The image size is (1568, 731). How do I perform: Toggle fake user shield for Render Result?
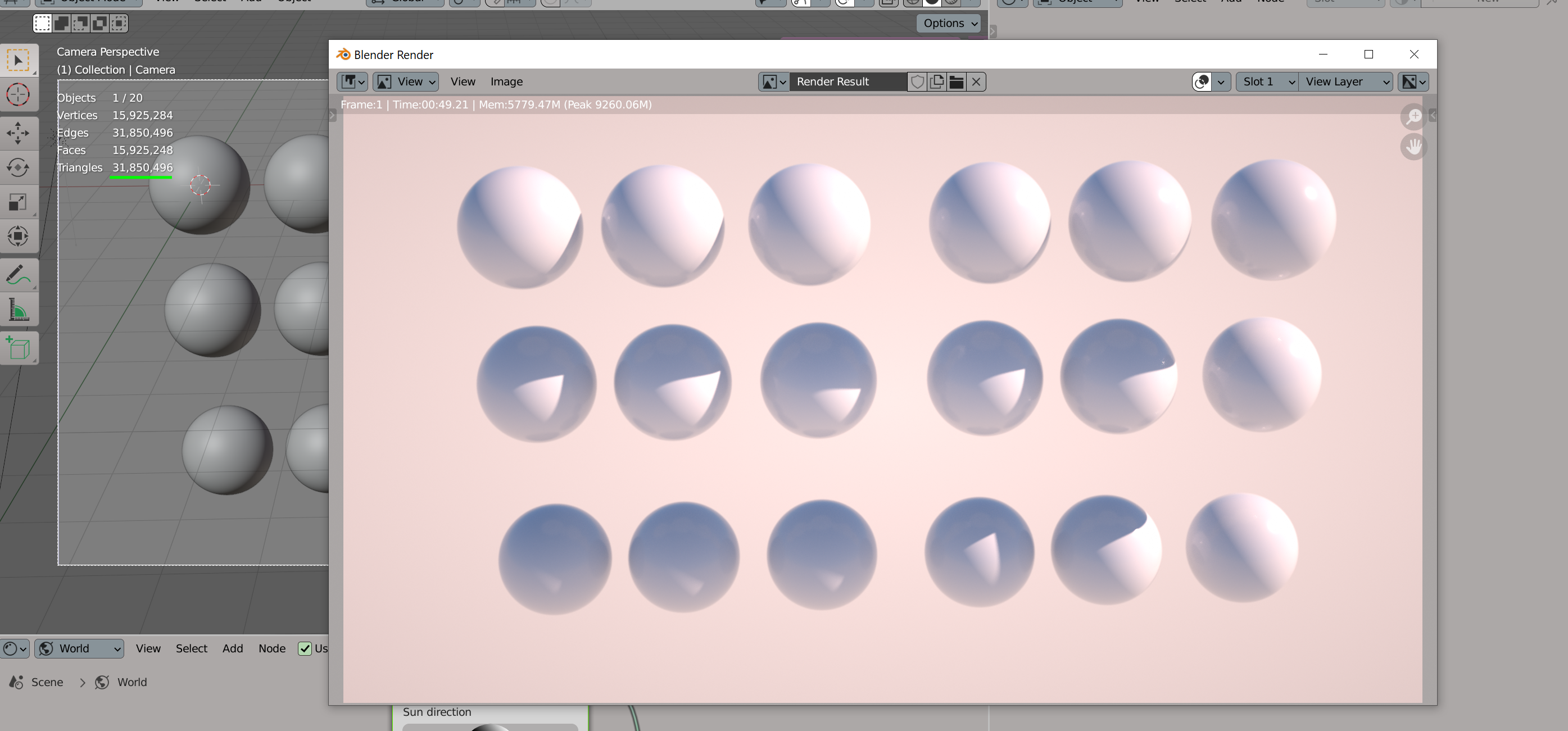point(917,81)
